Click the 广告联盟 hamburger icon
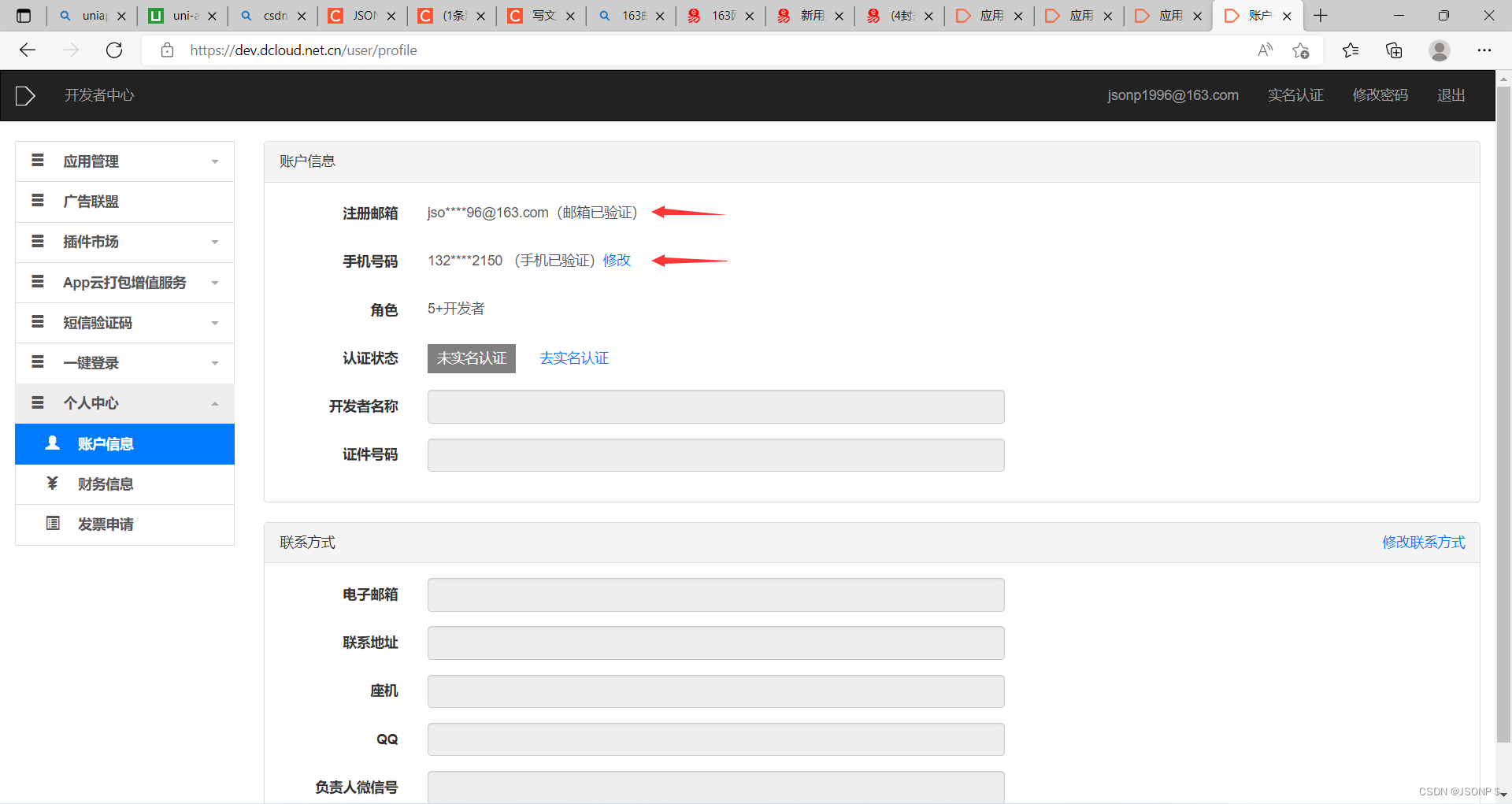The width and height of the screenshot is (1512, 804). click(x=37, y=201)
